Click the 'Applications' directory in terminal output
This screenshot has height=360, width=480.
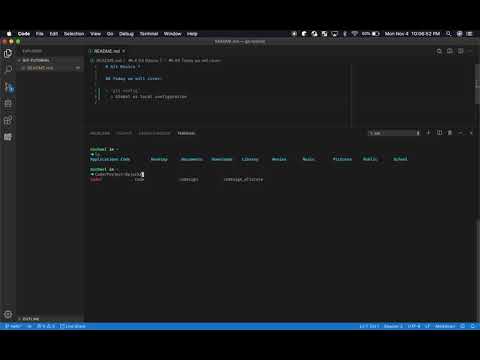pos(104,159)
